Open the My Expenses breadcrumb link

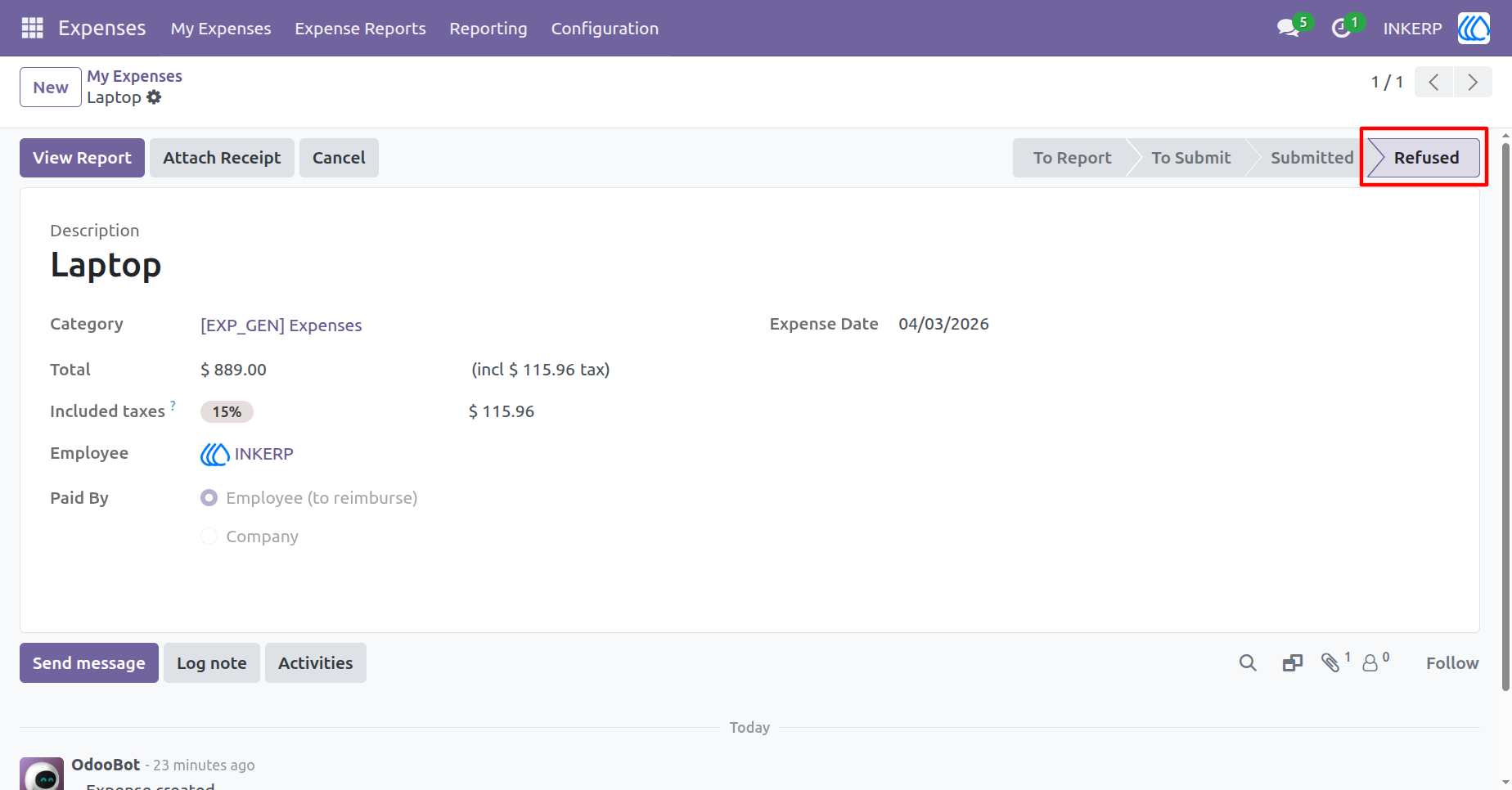point(135,76)
